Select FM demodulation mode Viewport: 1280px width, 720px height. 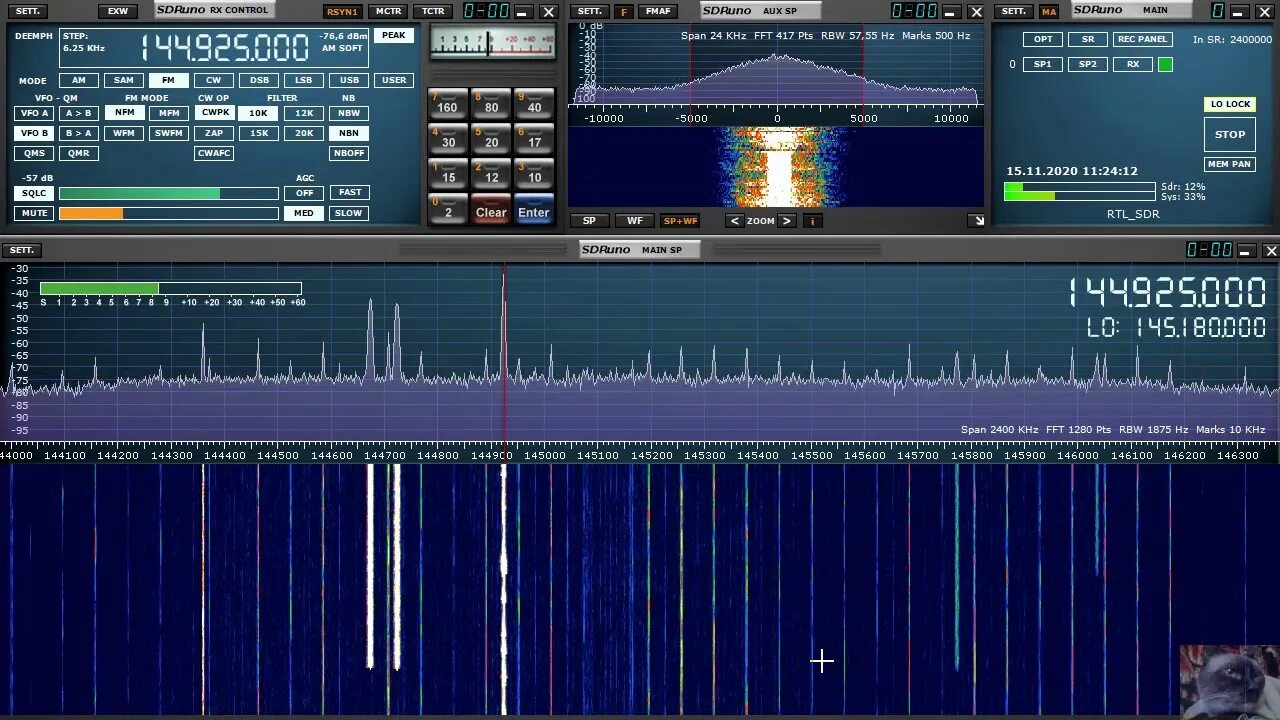click(x=168, y=80)
